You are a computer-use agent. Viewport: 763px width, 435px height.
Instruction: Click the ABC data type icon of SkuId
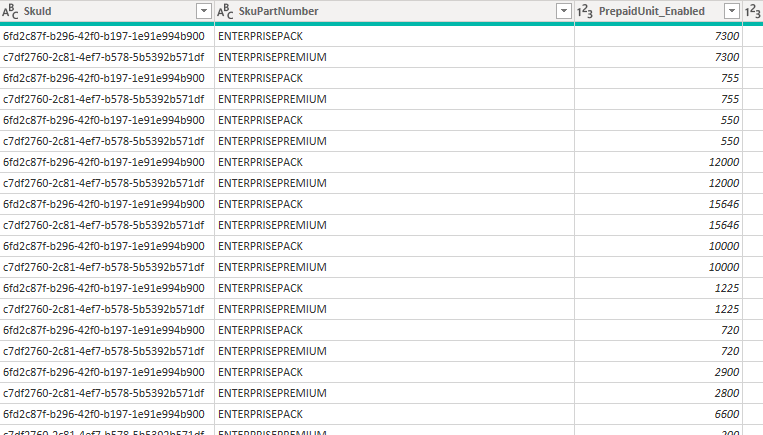(10, 11)
